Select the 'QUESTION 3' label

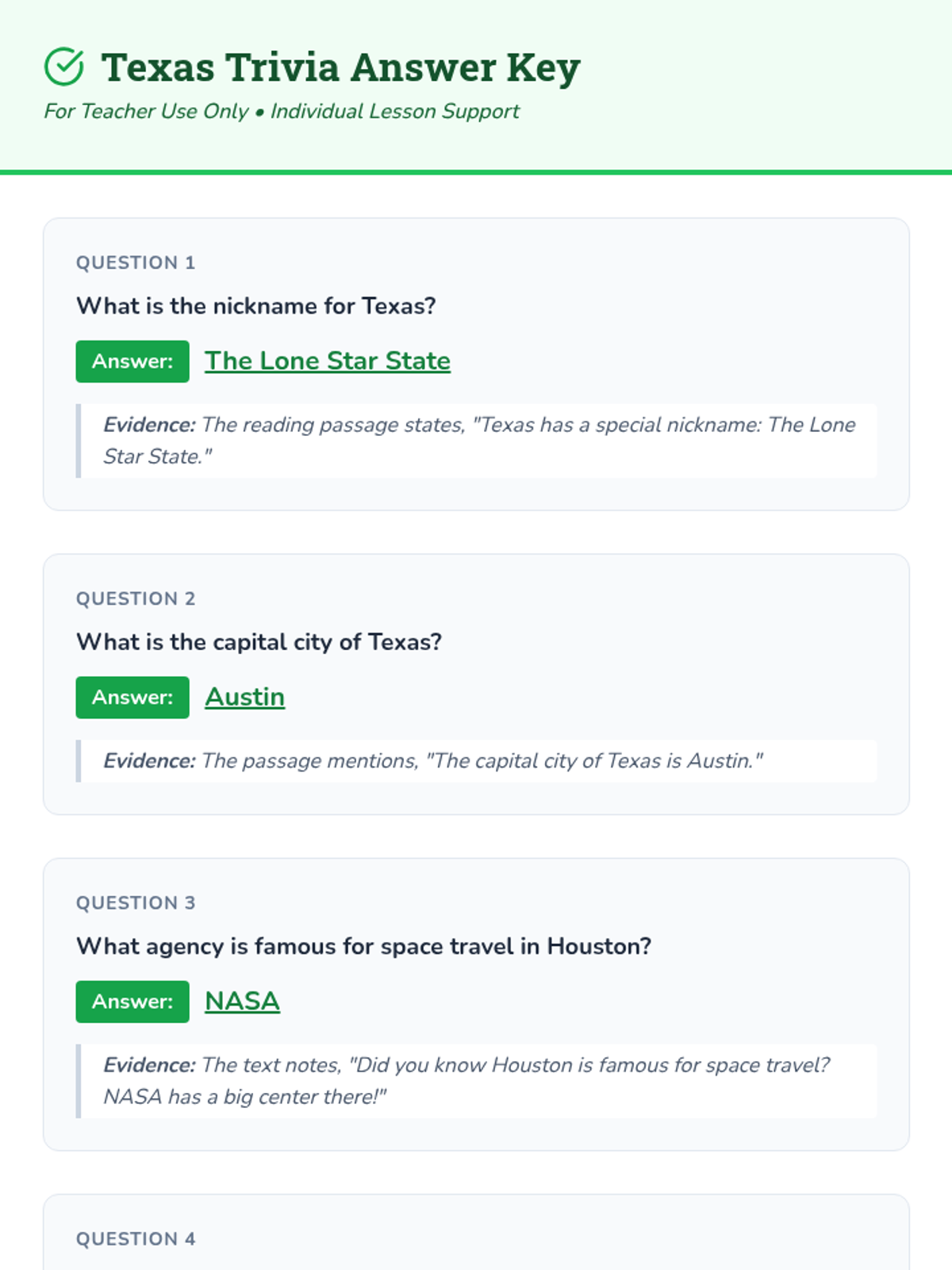(x=136, y=902)
